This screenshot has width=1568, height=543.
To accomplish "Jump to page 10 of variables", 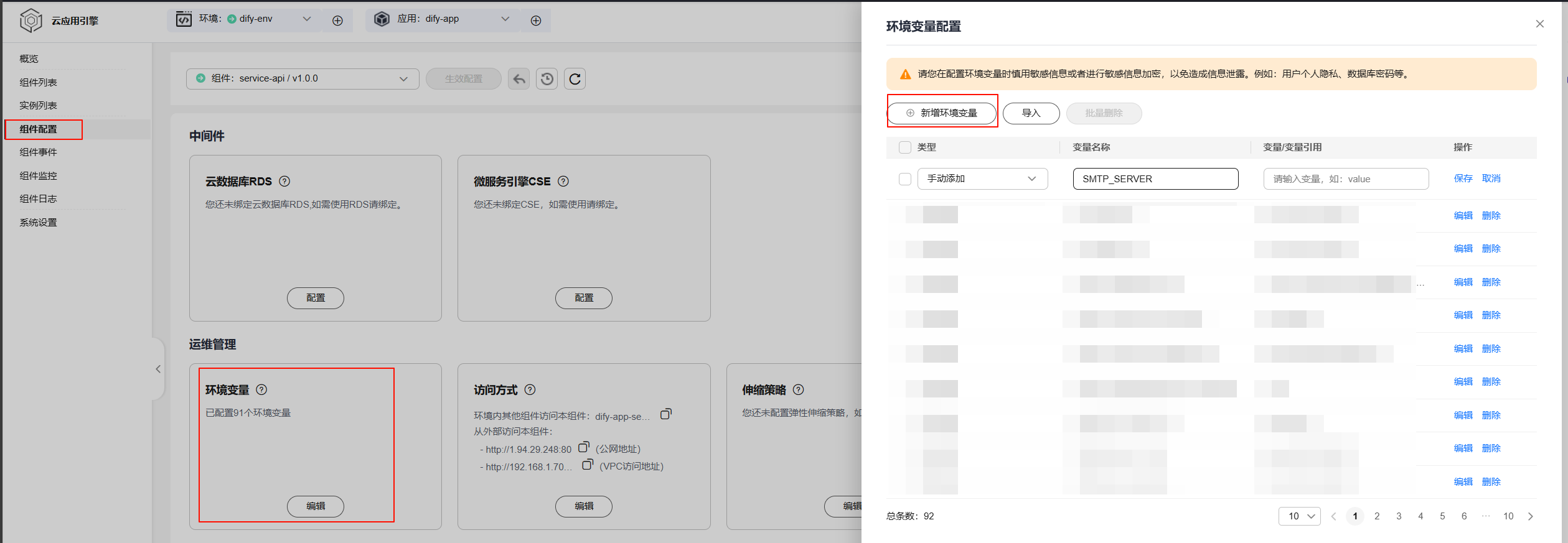I will tap(1508, 516).
